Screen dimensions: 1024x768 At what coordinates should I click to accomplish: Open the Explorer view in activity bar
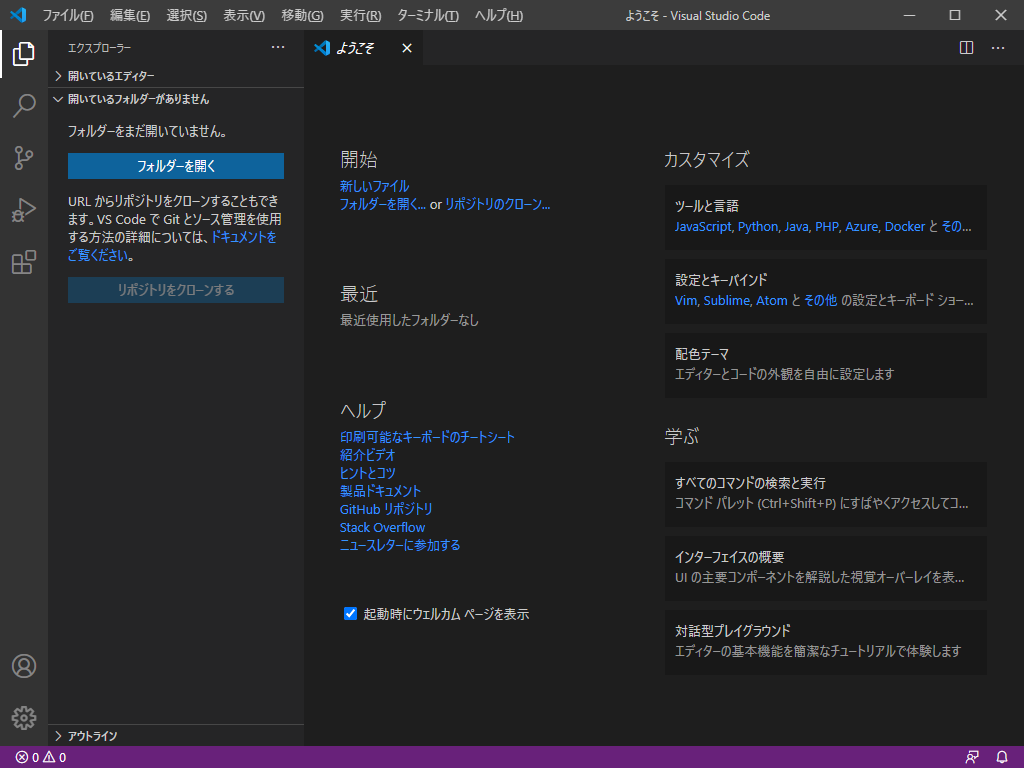[x=24, y=54]
